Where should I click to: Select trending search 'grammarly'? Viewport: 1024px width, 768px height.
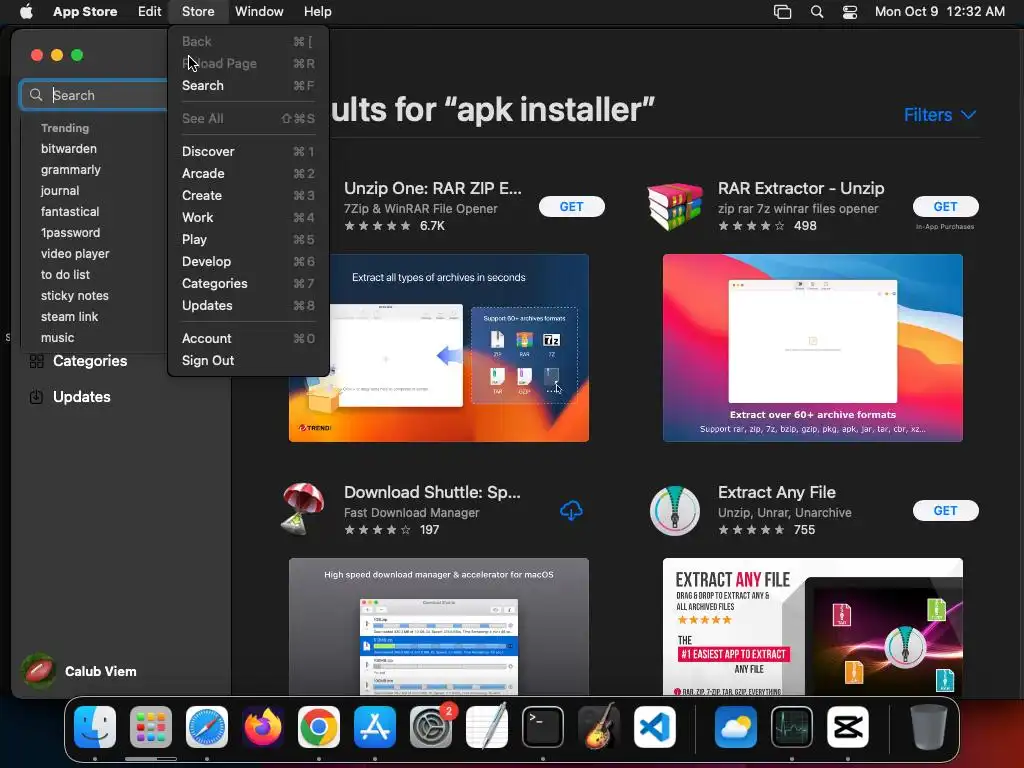point(71,170)
